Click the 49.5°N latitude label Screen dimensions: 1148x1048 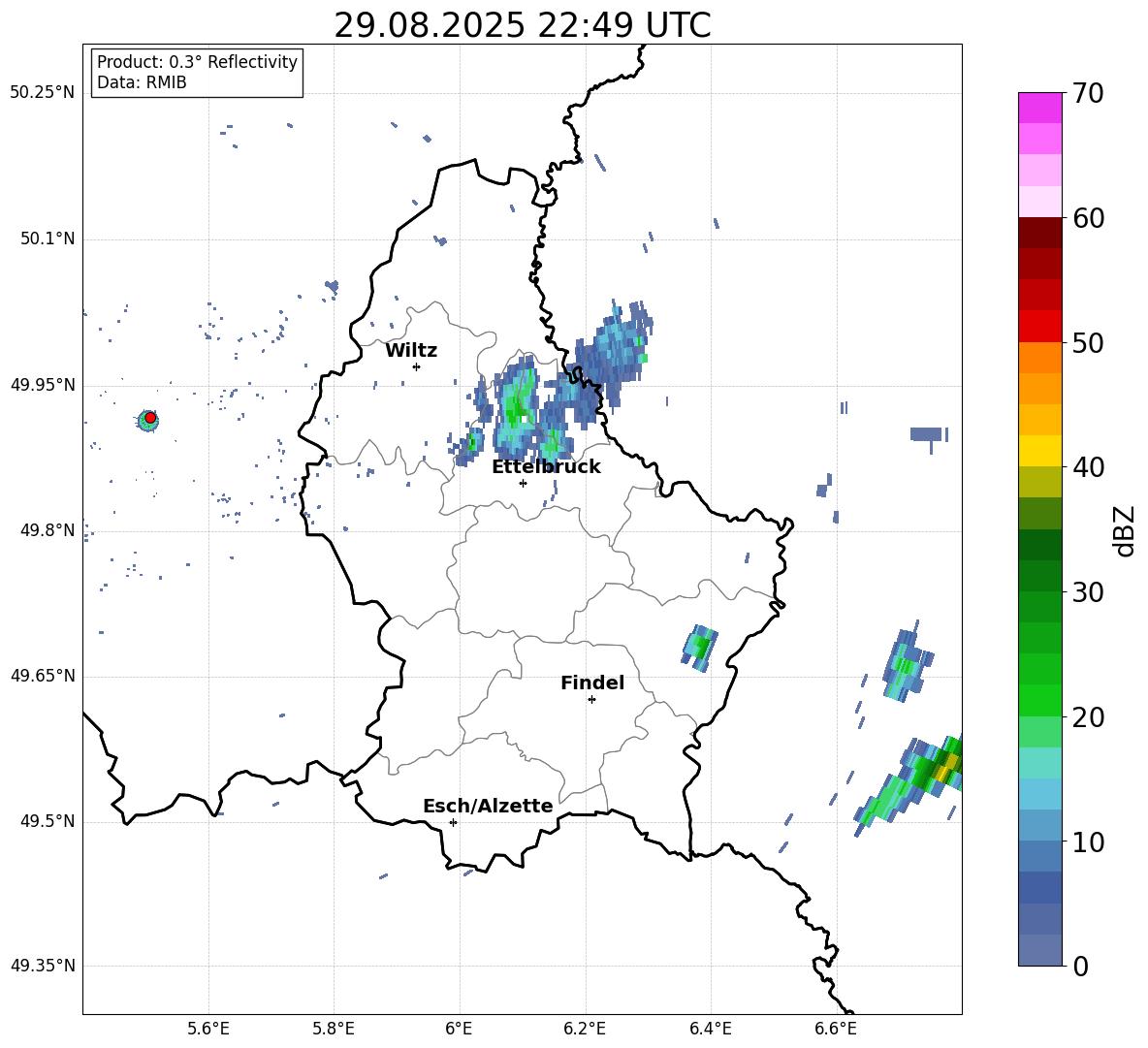coord(47,821)
